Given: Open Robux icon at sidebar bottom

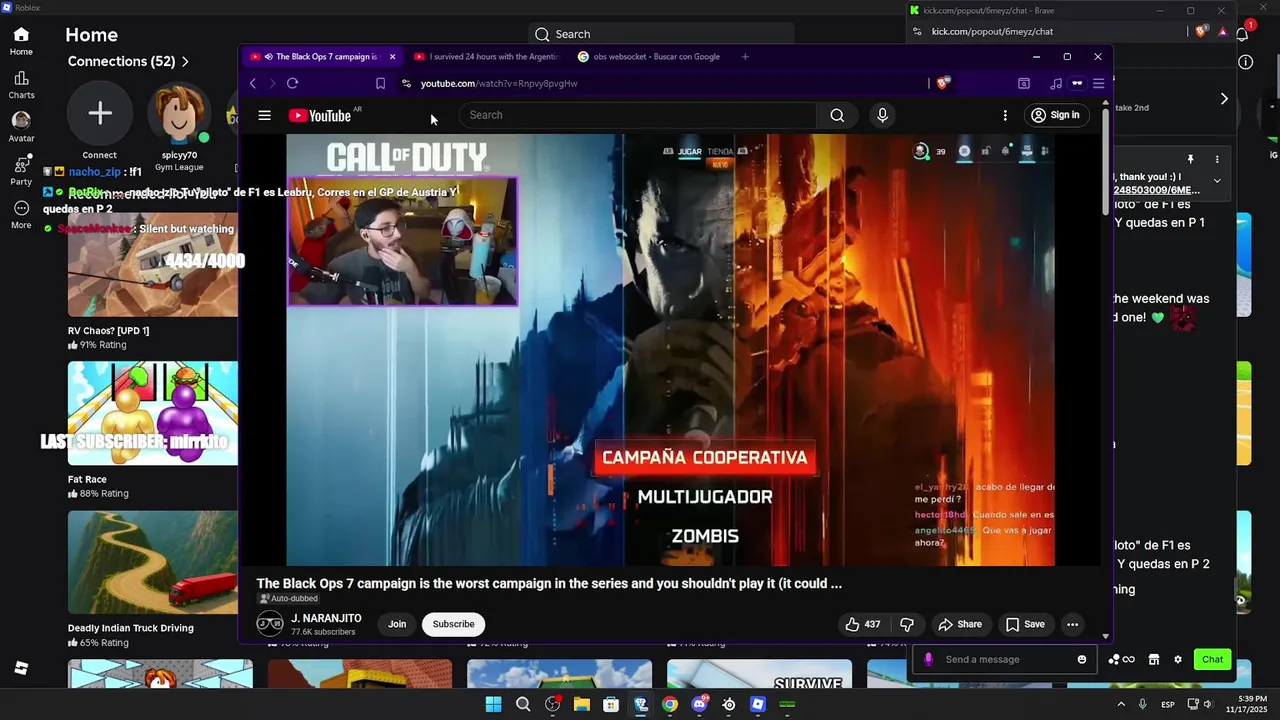Looking at the screenshot, I should coord(21,668).
